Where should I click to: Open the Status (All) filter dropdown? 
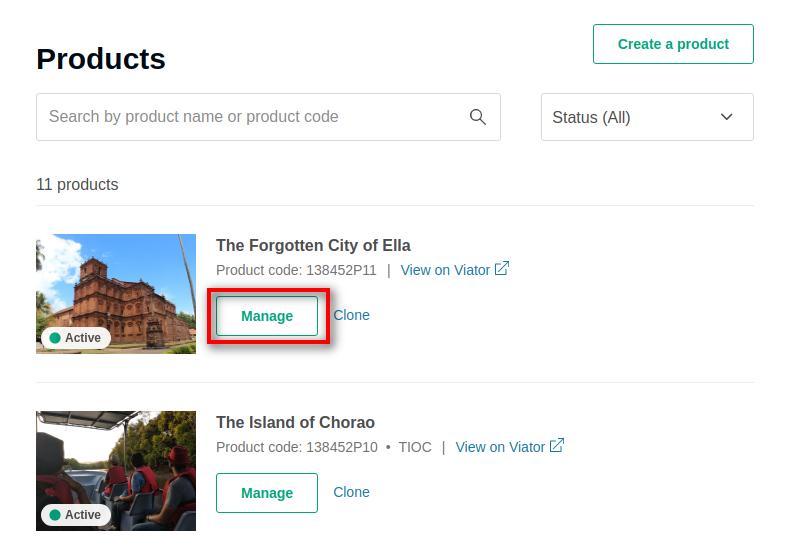pyautogui.click(x=646, y=117)
